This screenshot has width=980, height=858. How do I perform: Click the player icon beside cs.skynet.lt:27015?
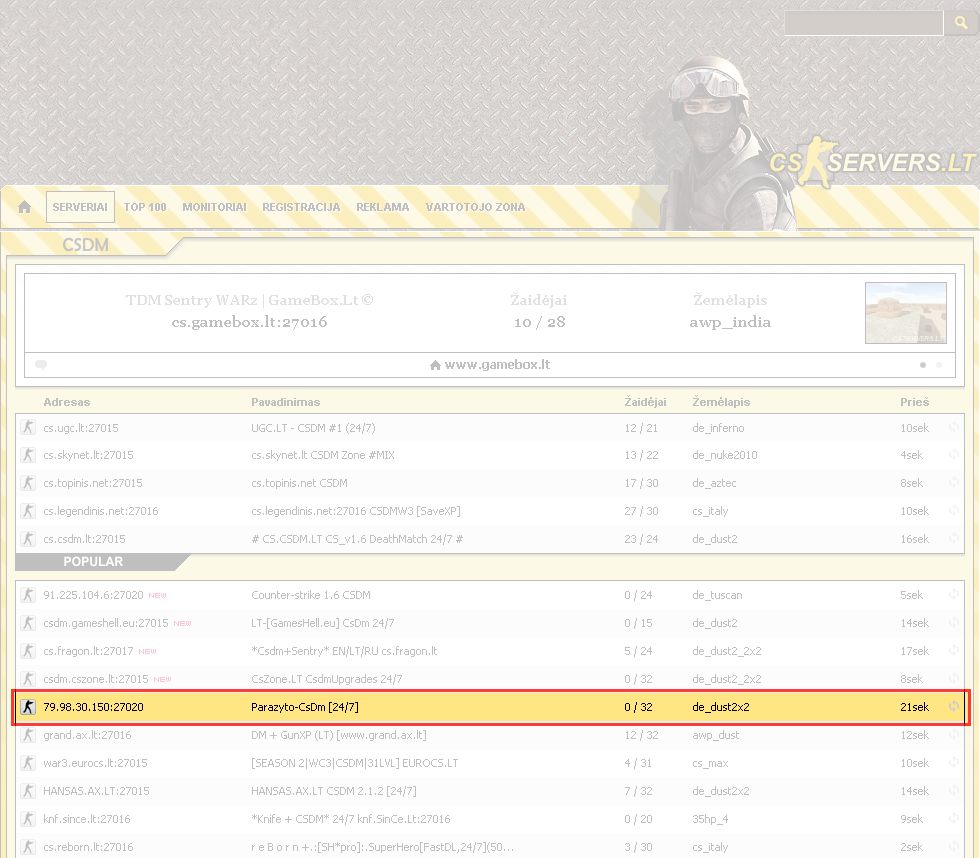pyautogui.click(x=28, y=455)
